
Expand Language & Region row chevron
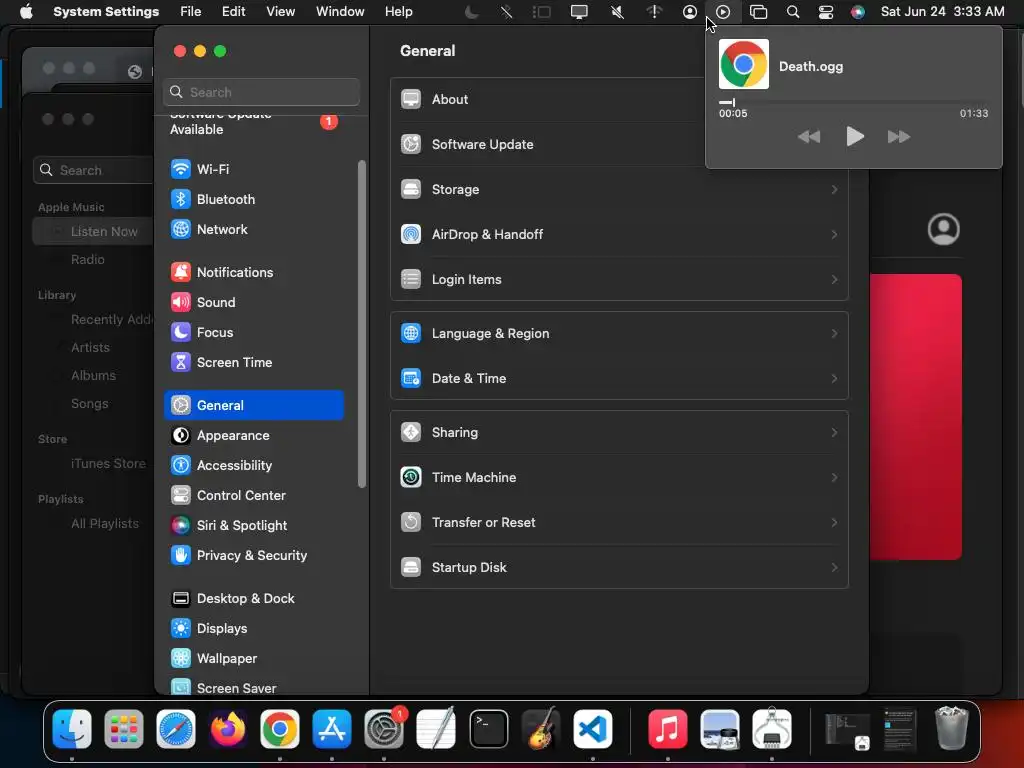pyautogui.click(x=834, y=334)
